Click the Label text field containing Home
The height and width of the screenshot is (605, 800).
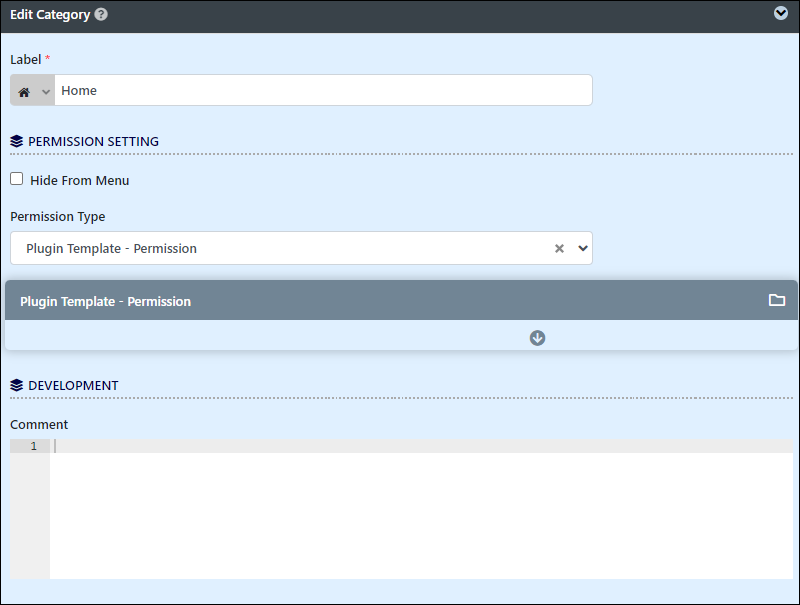click(323, 90)
